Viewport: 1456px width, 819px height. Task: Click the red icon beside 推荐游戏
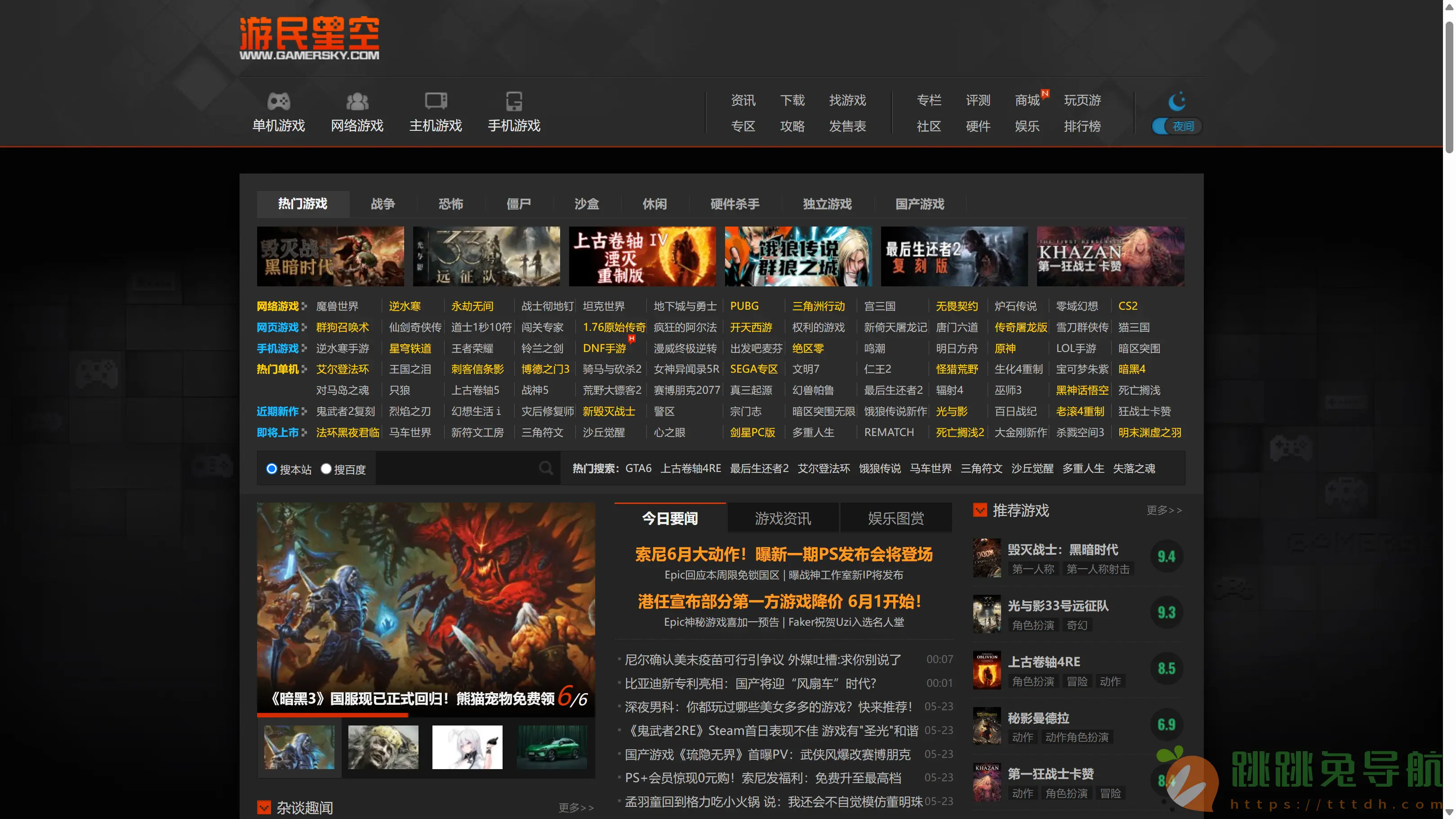pyautogui.click(x=980, y=510)
